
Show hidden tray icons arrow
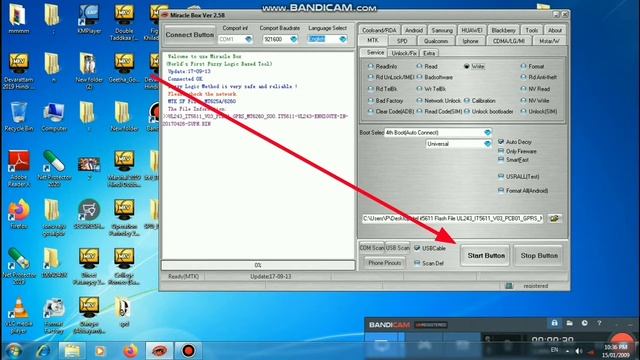coord(567,351)
